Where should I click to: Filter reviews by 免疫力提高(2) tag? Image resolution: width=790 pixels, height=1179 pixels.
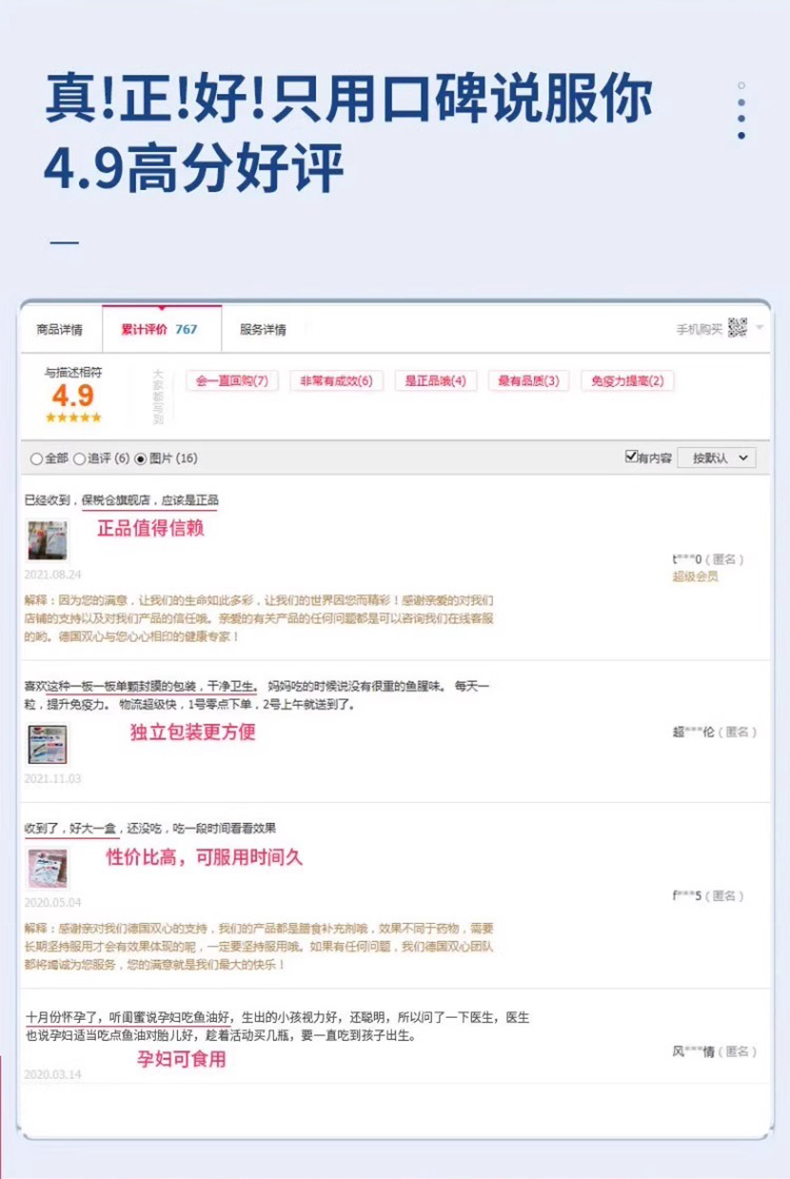point(628,380)
